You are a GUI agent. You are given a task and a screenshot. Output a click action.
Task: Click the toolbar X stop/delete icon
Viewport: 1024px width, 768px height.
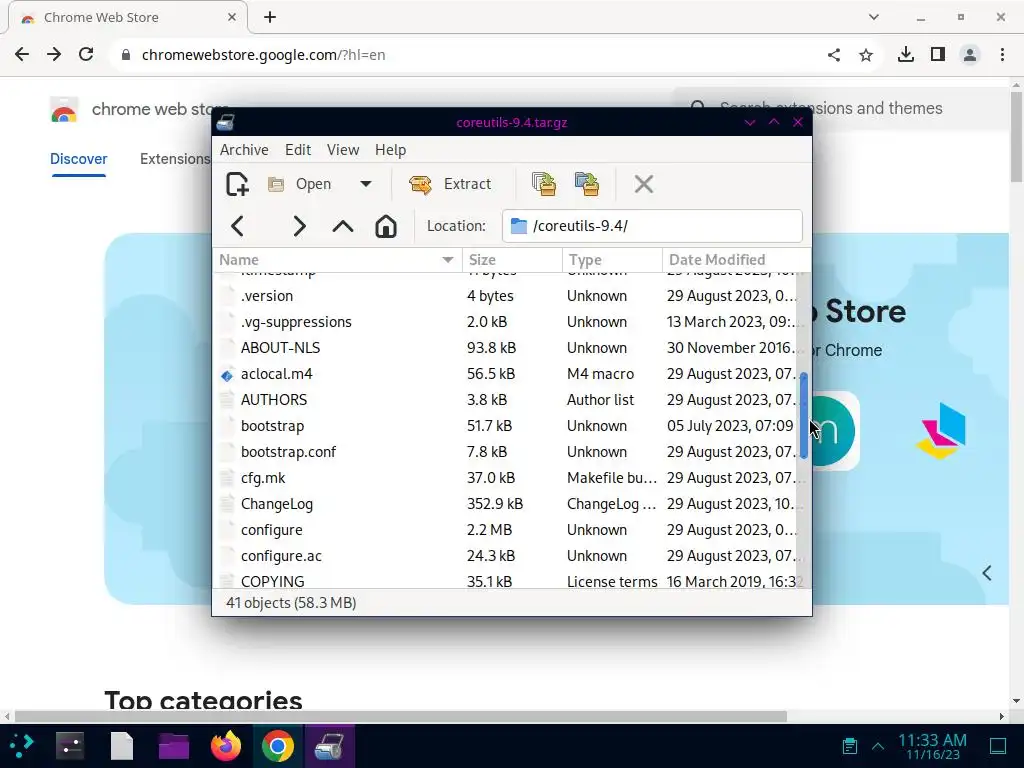click(644, 184)
